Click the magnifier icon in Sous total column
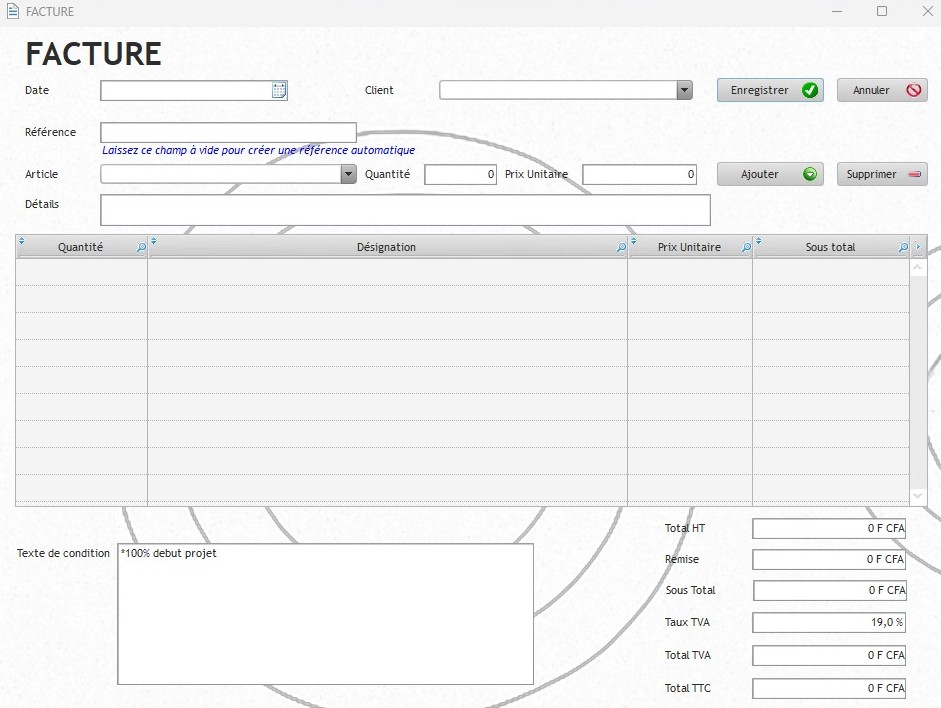941x708 pixels. [x=903, y=248]
